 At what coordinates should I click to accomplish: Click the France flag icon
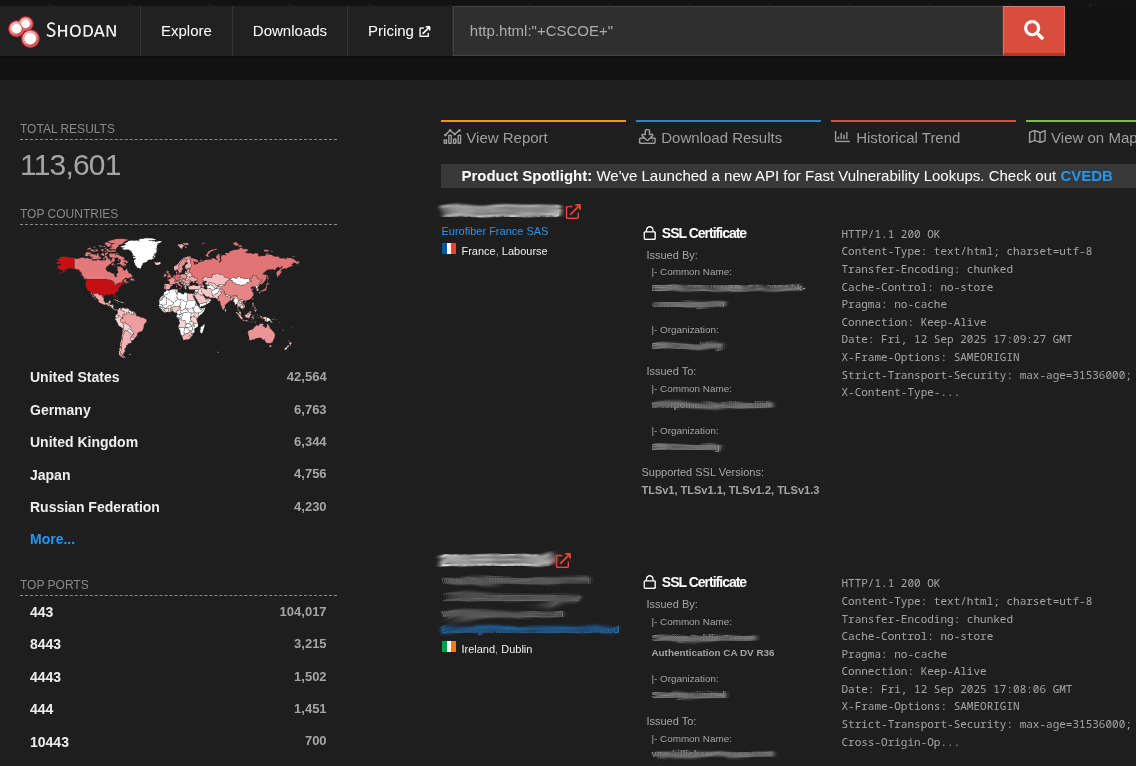coord(449,249)
